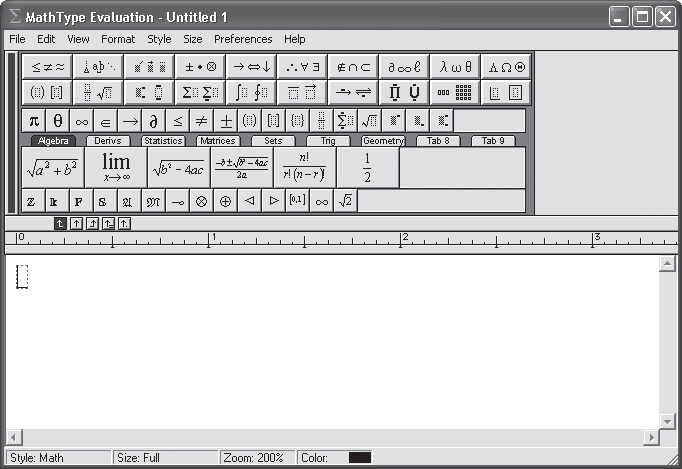The width and height of the screenshot is (682, 469).
Task: Open the relational symbols palette (≤ ≠ ≈)
Action: [47, 67]
